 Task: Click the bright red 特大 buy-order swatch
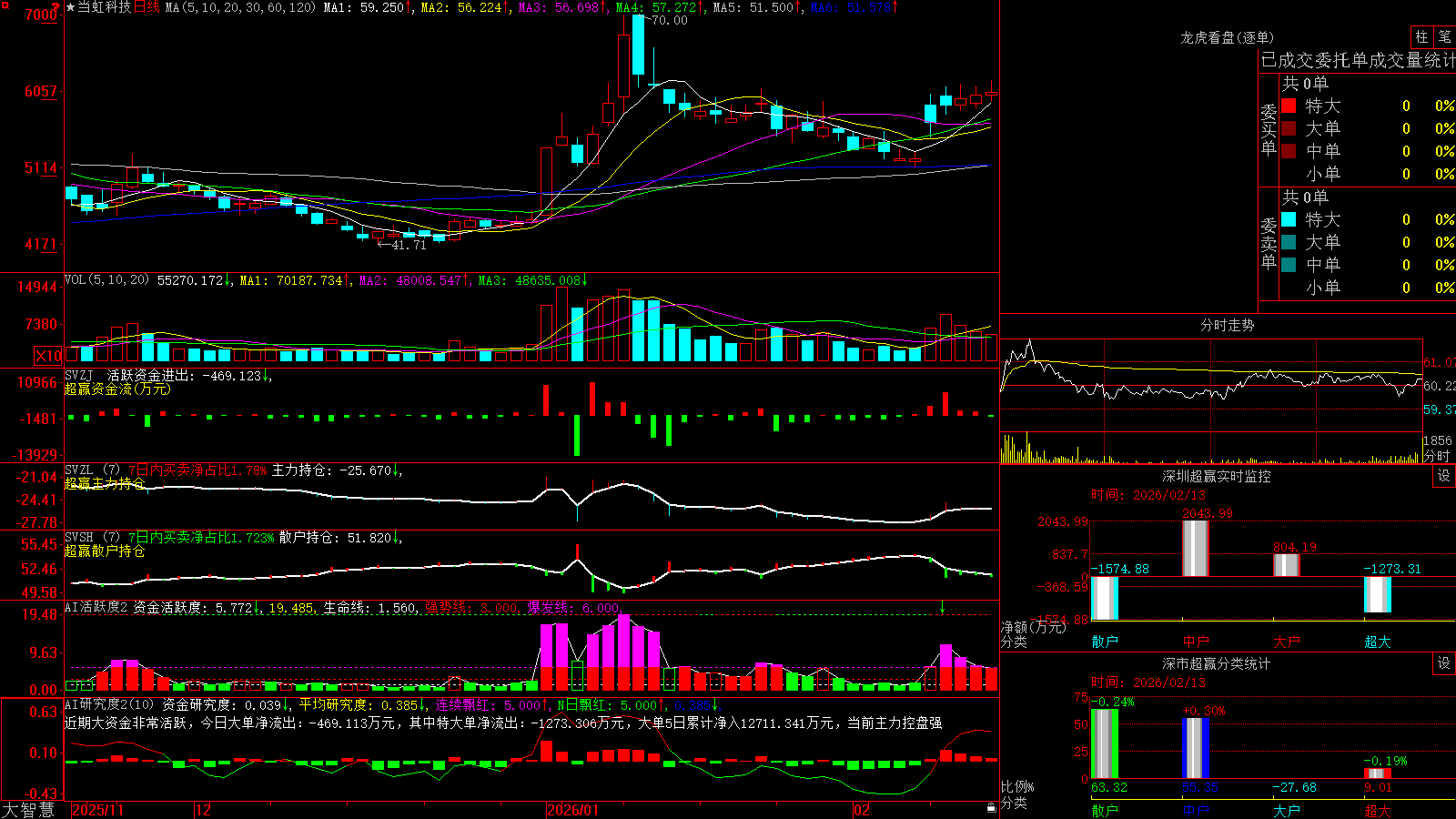(x=1289, y=106)
